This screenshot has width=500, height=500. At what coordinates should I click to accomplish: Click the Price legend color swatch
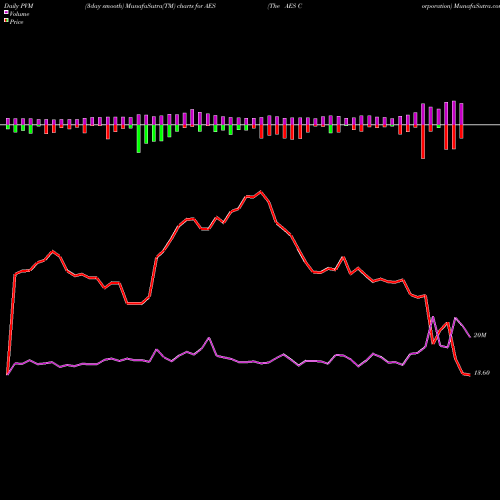click(6, 21)
